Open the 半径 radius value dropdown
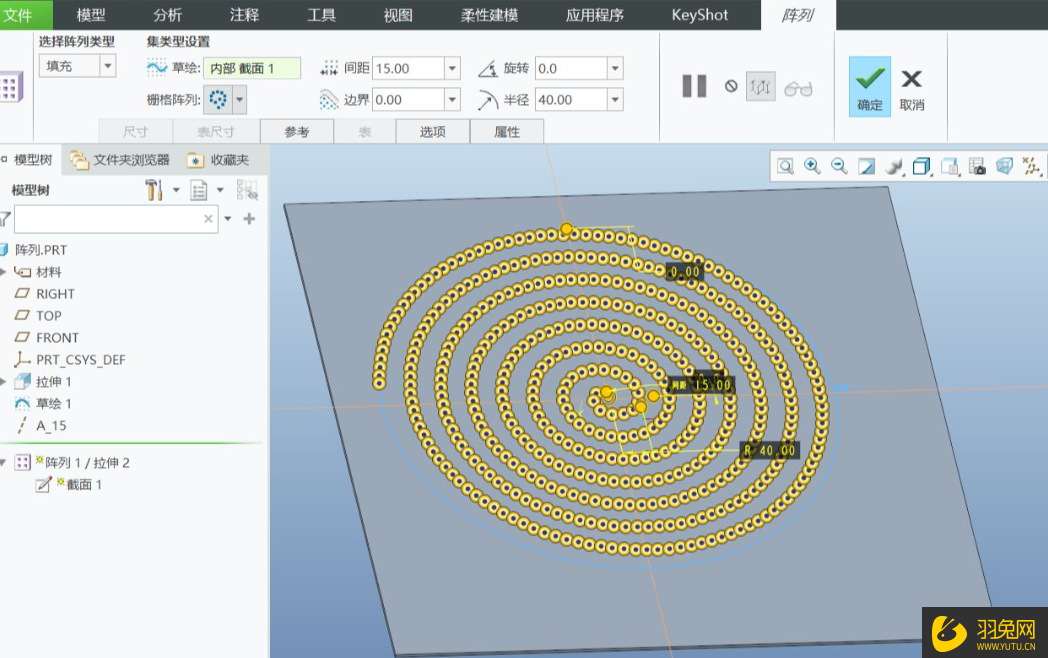1048x658 pixels. 615,99
